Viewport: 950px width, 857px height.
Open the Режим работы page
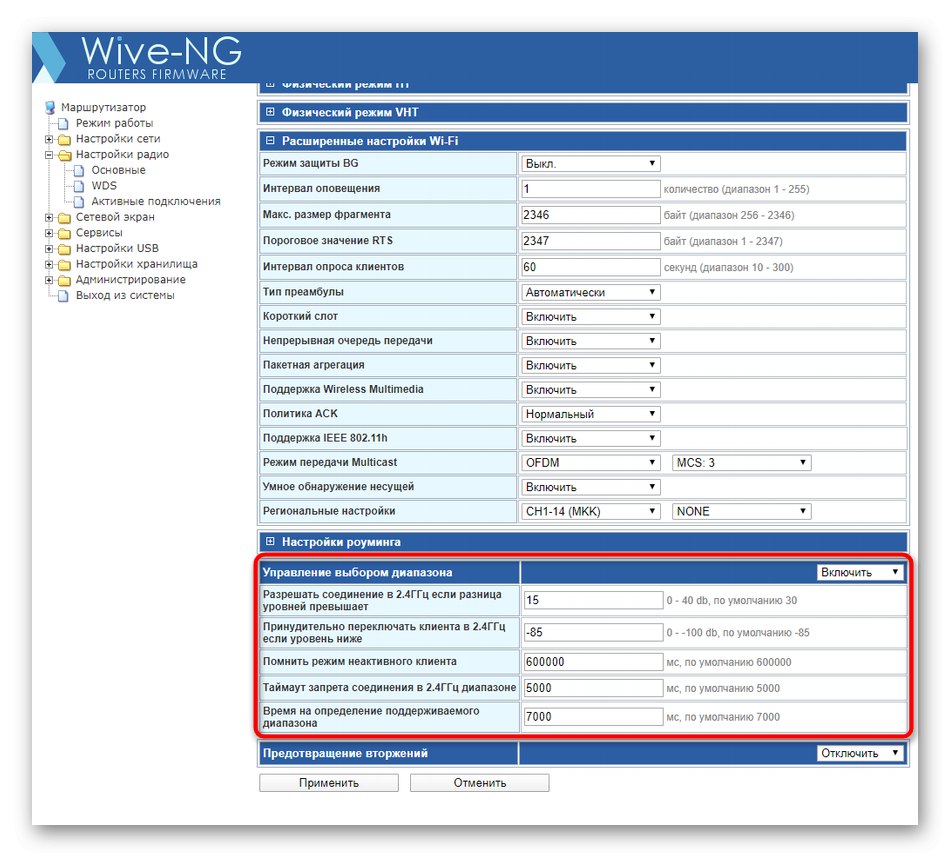coord(115,124)
